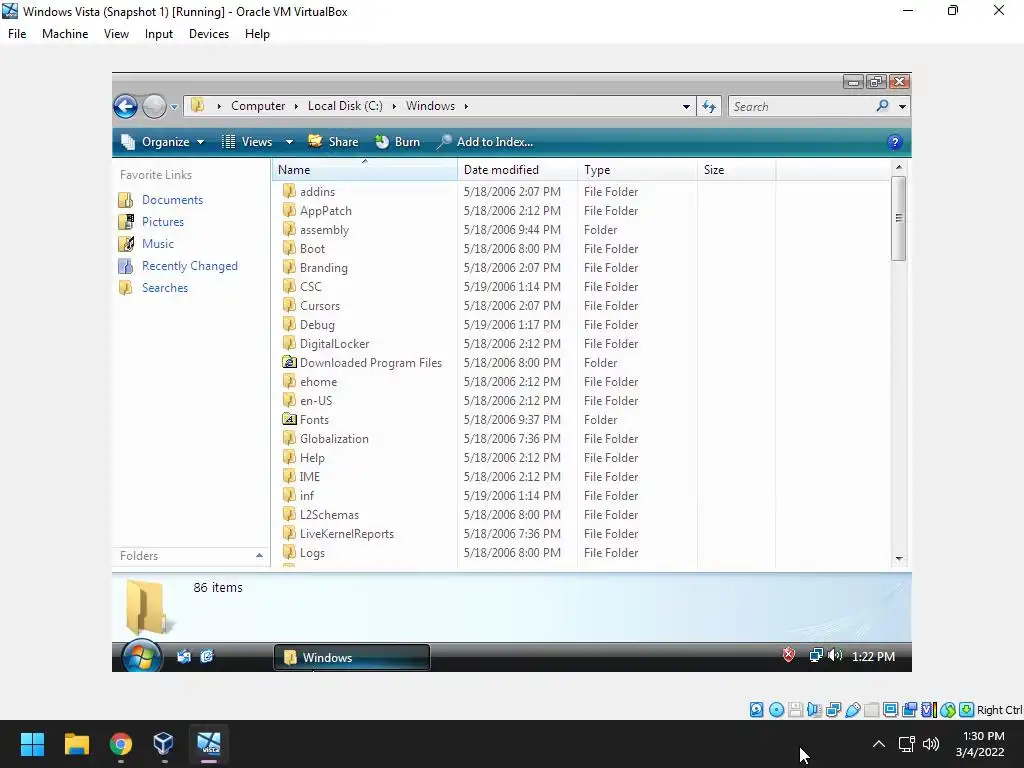
Task: Expand the Folders pane arrow
Action: click(x=259, y=556)
